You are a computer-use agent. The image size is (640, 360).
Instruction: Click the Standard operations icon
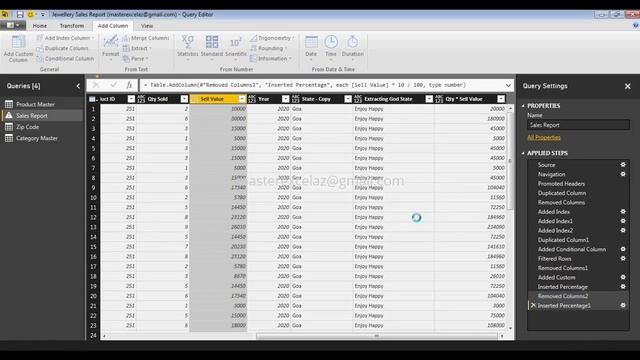click(212, 42)
